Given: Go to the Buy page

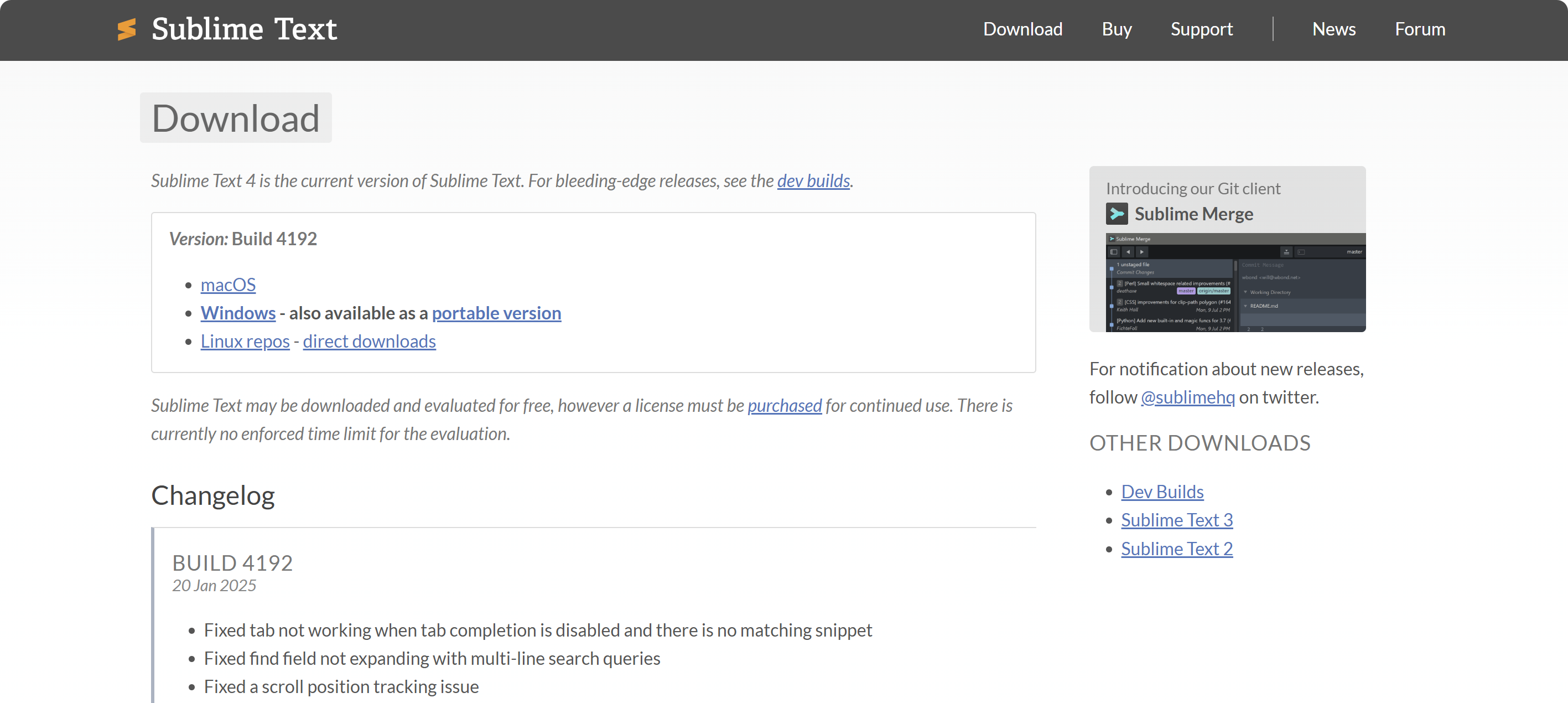Looking at the screenshot, I should [1117, 29].
